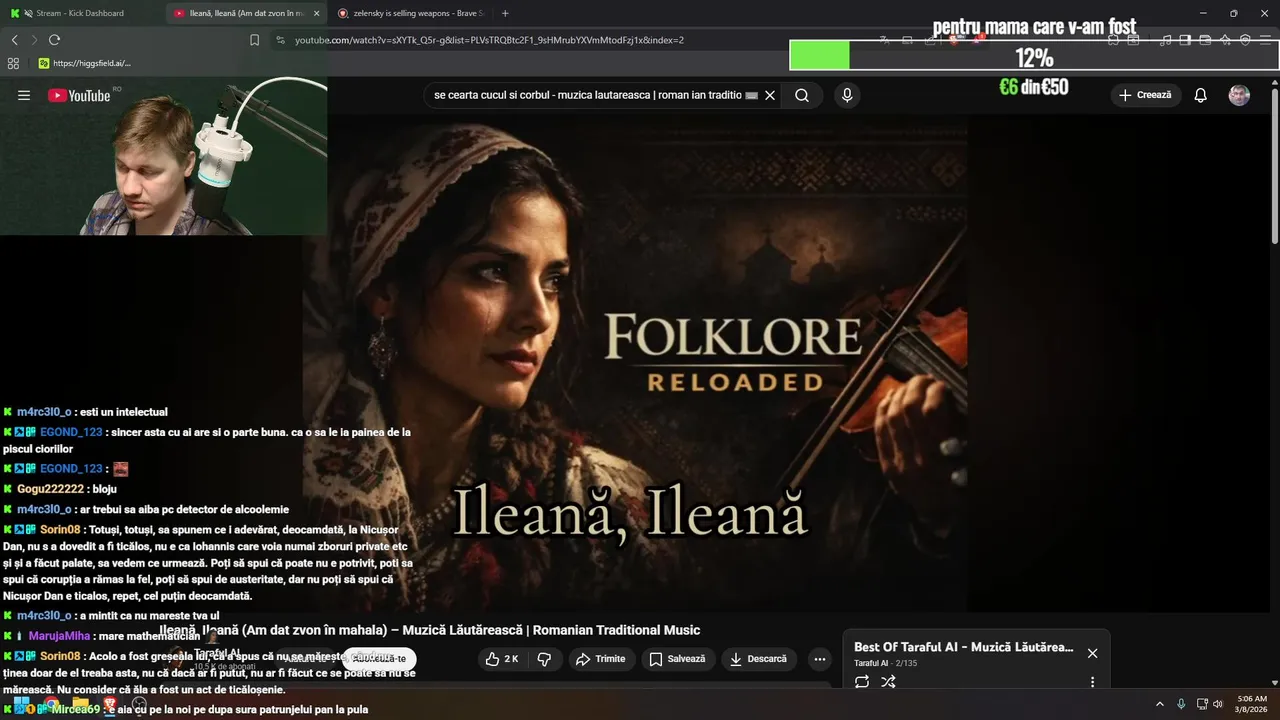Image resolution: width=1280 pixels, height=720 pixels.
Task: Focus the browser address bar URL
Action: (489, 40)
